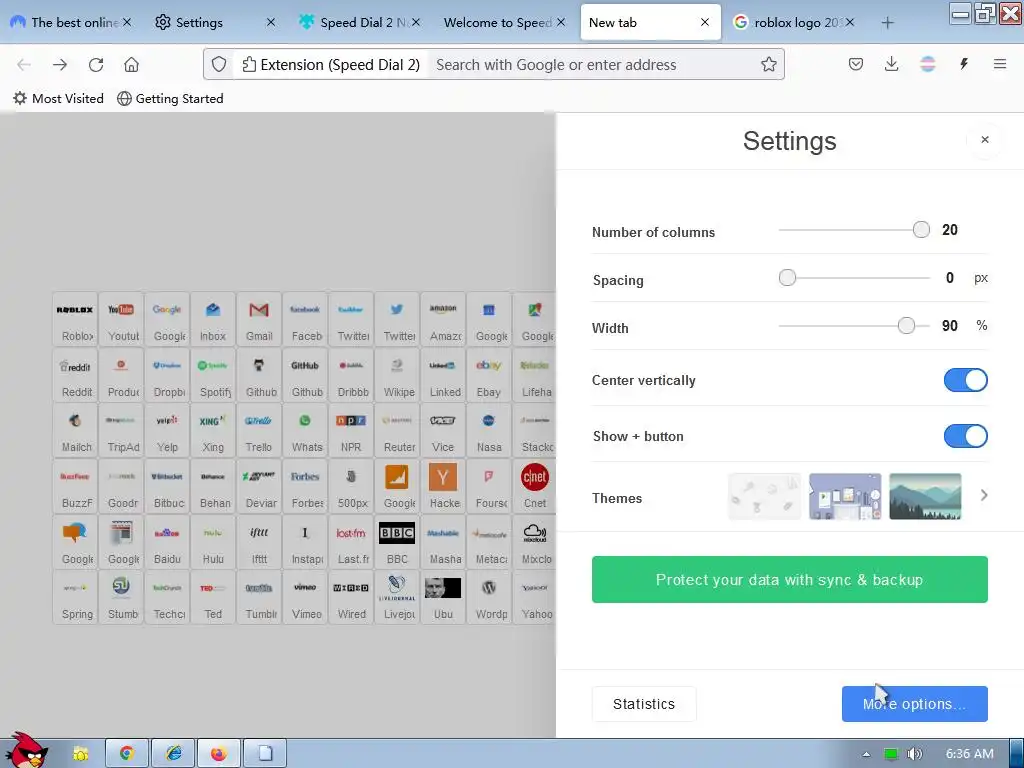Open the Last.fm speed dial tile

tap(351, 542)
